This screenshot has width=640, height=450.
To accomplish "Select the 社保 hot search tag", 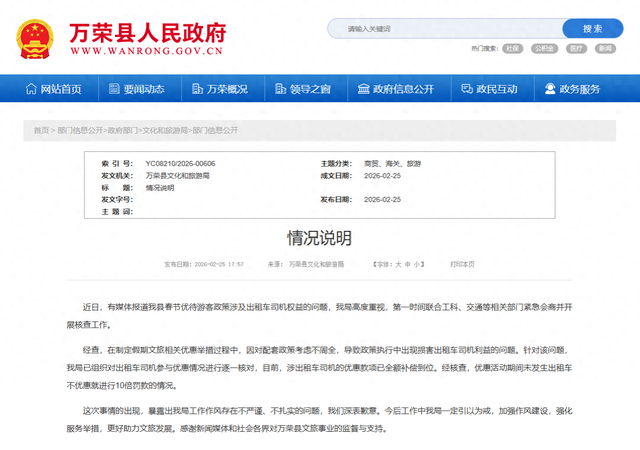I will 512,48.
